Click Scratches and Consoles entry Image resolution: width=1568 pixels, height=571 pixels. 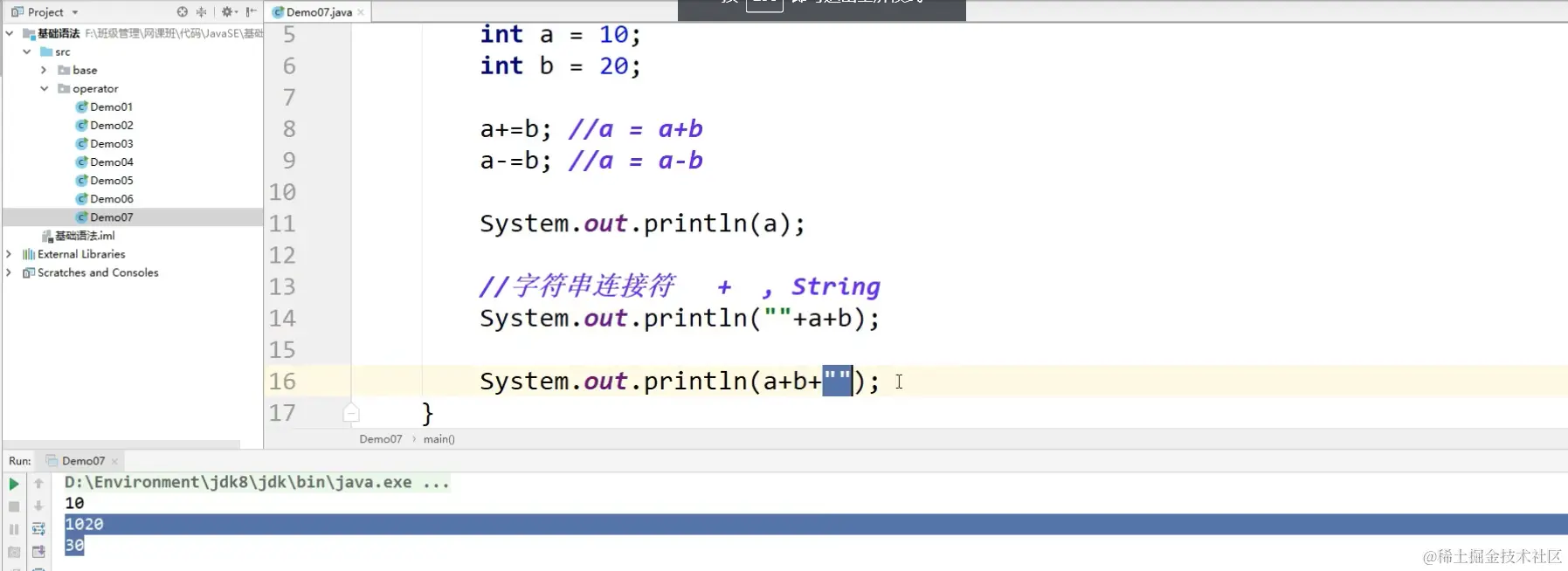point(90,272)
